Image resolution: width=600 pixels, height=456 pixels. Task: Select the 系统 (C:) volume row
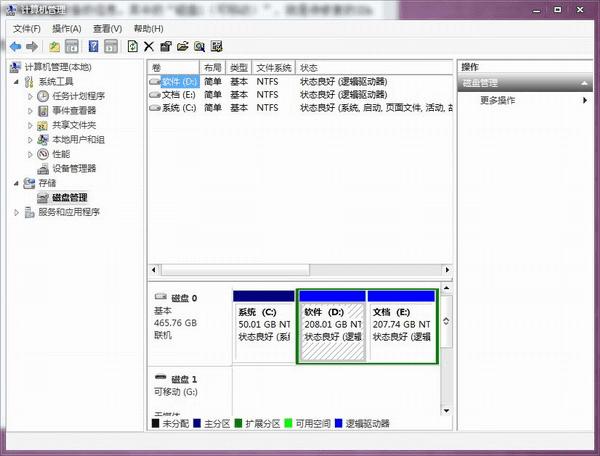click(x=300, y=107)
